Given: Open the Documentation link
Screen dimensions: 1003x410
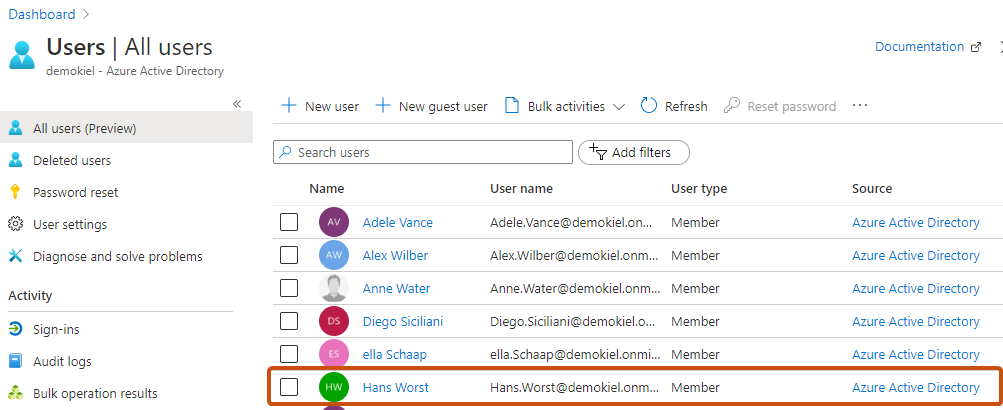Looking at the screenshot, I should click(x=919, y=47).
